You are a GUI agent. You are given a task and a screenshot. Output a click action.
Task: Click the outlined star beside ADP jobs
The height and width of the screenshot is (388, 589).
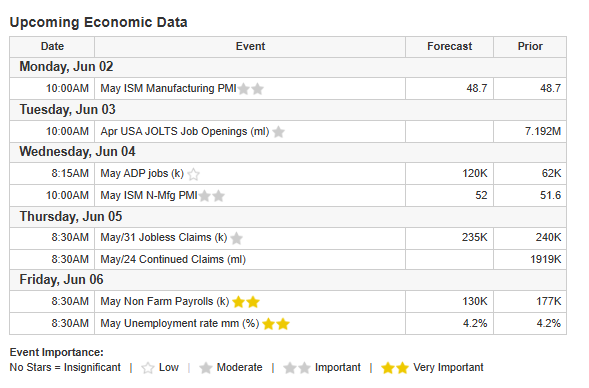(193, 174)
